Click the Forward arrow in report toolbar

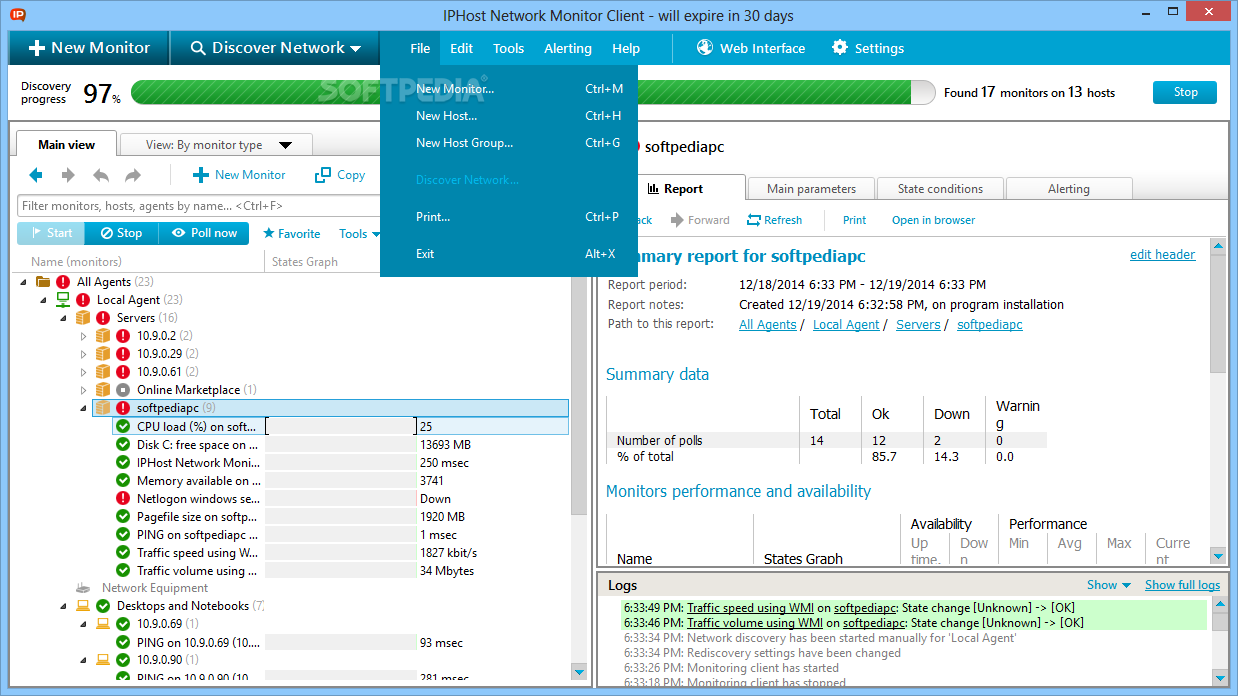click(677, 220)
